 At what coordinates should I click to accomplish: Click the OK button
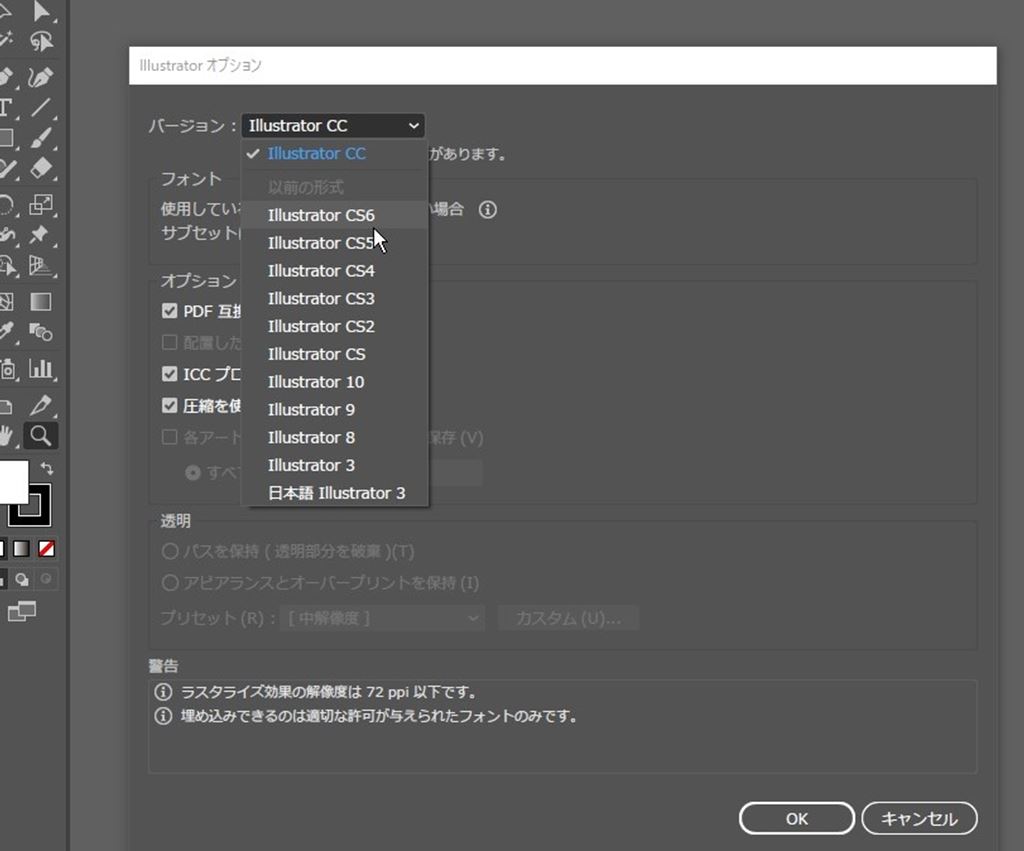tap(796, 819)
